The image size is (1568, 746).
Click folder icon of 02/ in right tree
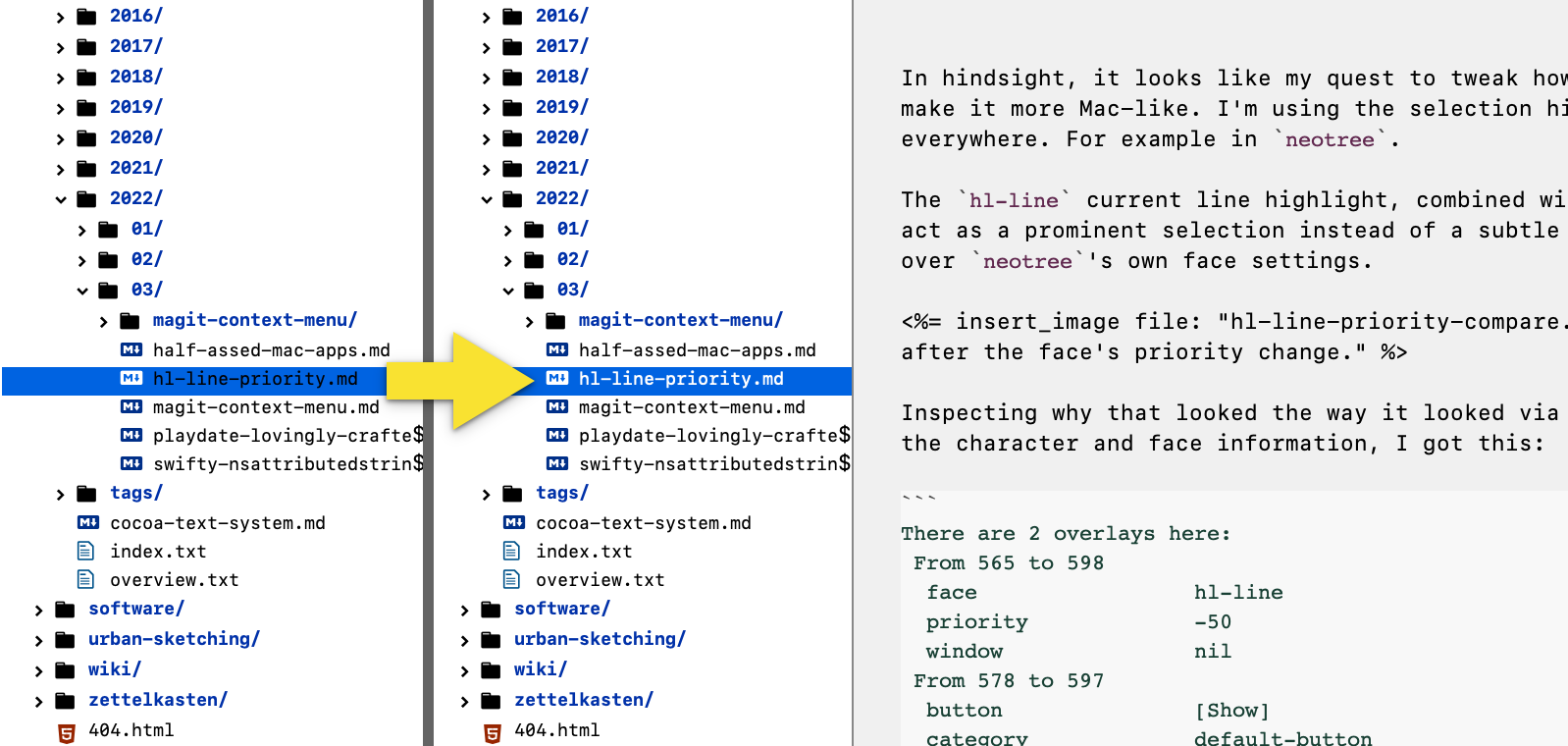[534, 259]
